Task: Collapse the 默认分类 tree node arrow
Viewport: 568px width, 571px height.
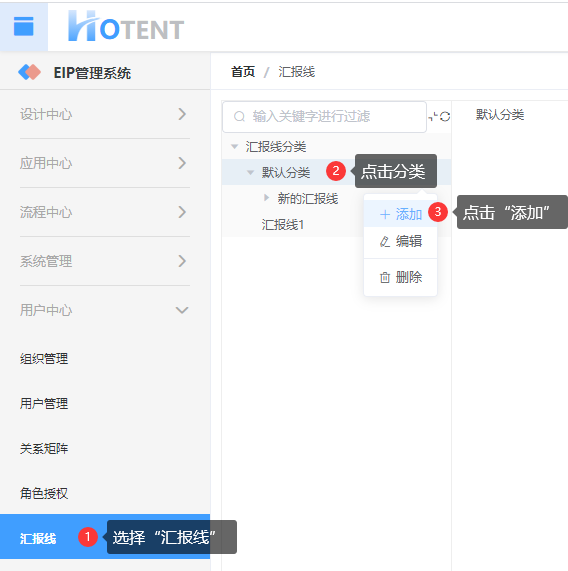Action: pos(251,172)
